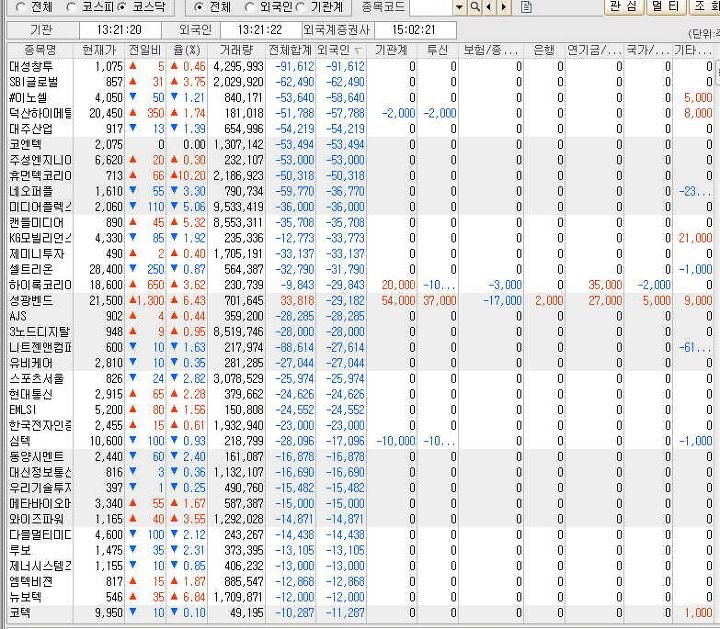Click 하이록코리아 연기금 value 35,000
This screenshot has width=720, height=629.
click(x=605, y=285)
